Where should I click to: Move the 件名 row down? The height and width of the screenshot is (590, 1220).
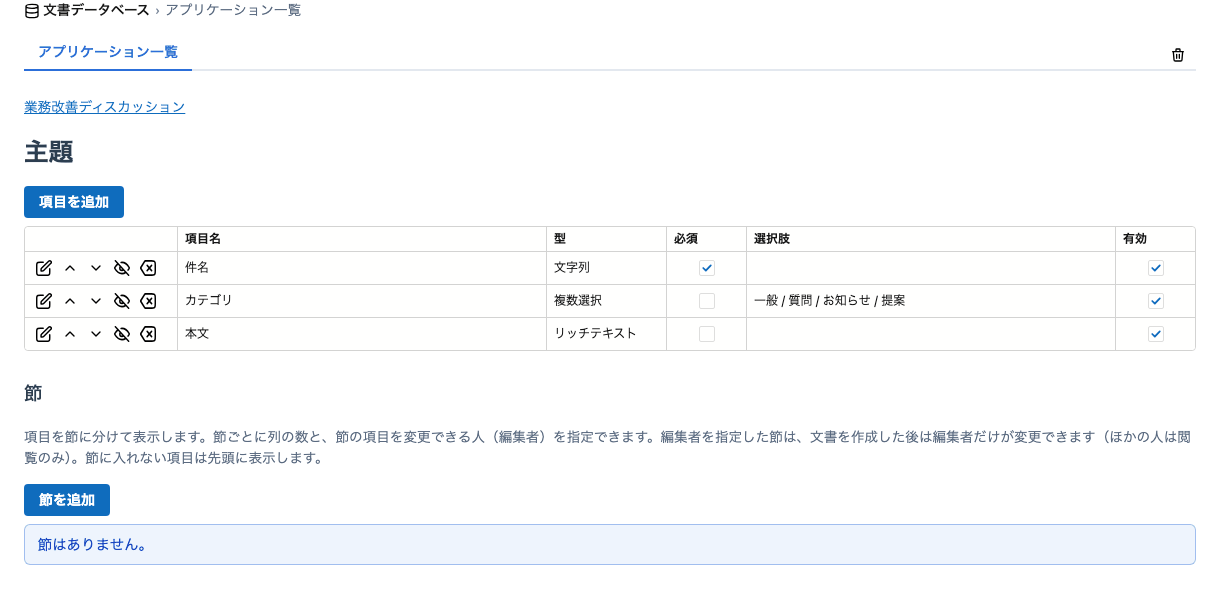tap(96, 268)
